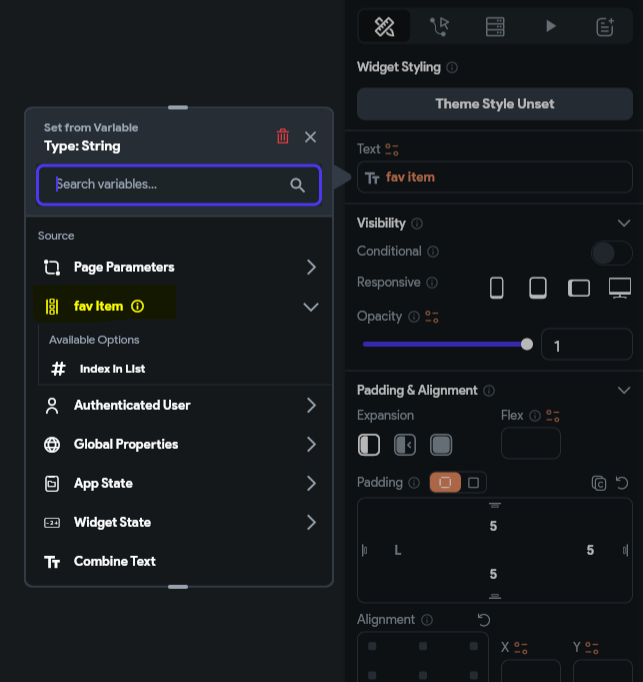Click the Opacity slider handle
This screenshot has height=682, width=643.
[x=527, y=344]
